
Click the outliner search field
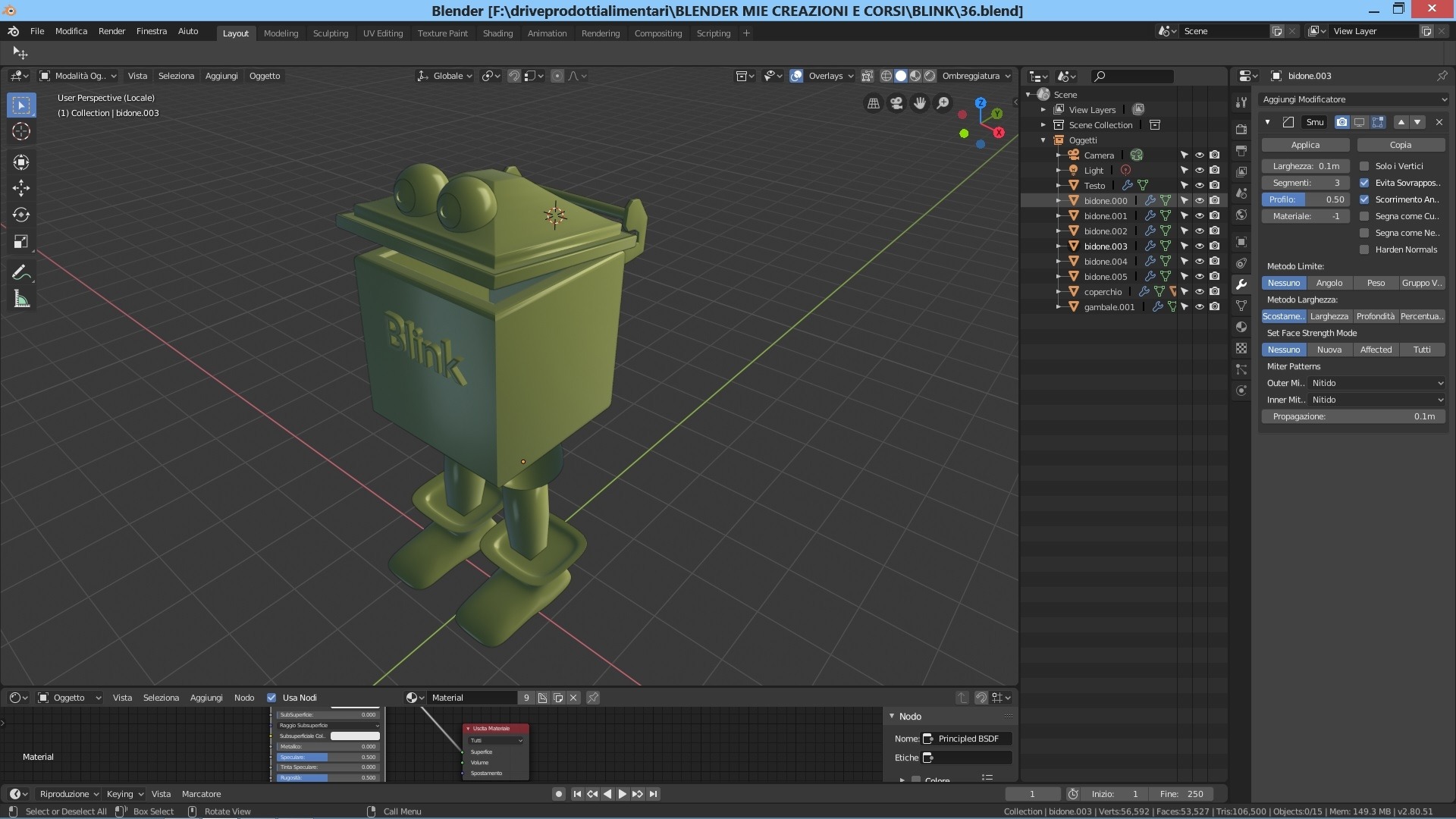point(1132,76)
